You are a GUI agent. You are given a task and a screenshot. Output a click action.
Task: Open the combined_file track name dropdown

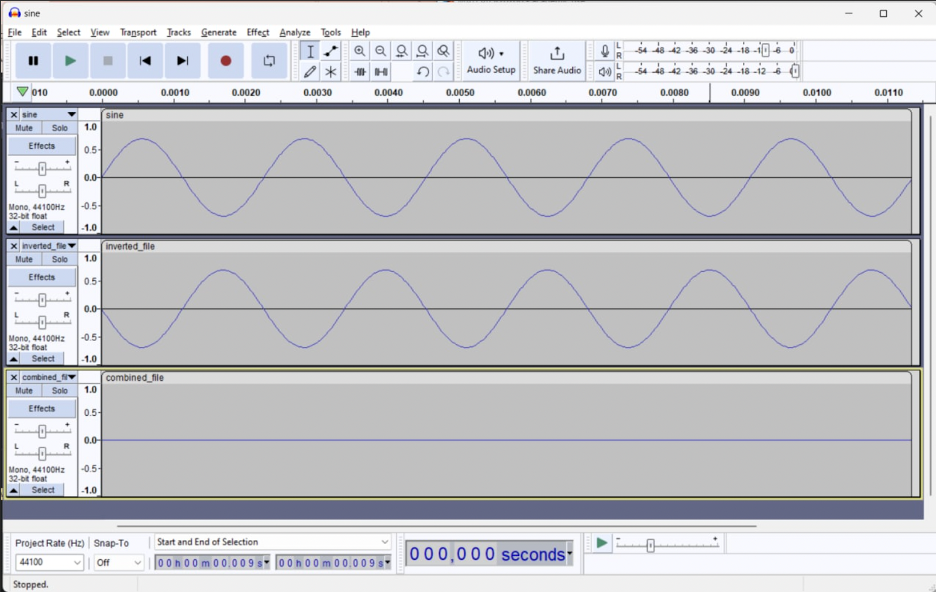pos(49,377)
